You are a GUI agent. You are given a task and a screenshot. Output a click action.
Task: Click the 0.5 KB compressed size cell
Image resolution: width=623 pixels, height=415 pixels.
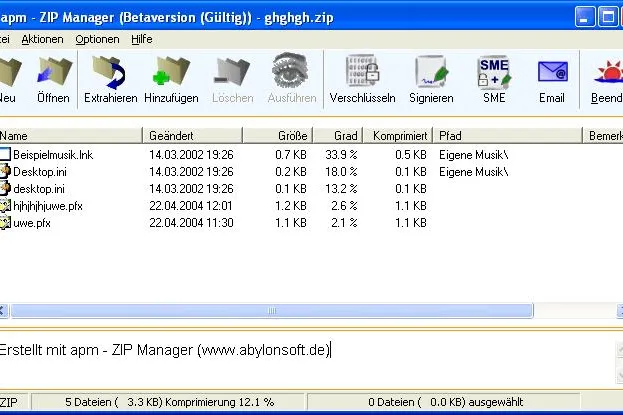(x=411, y=155)
